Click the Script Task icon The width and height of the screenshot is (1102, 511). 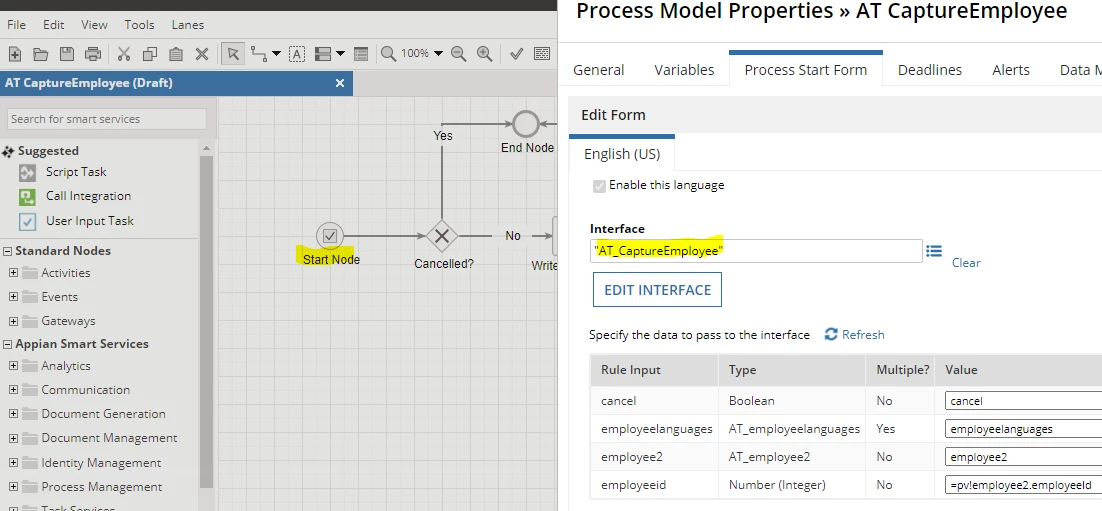(27, 172)
